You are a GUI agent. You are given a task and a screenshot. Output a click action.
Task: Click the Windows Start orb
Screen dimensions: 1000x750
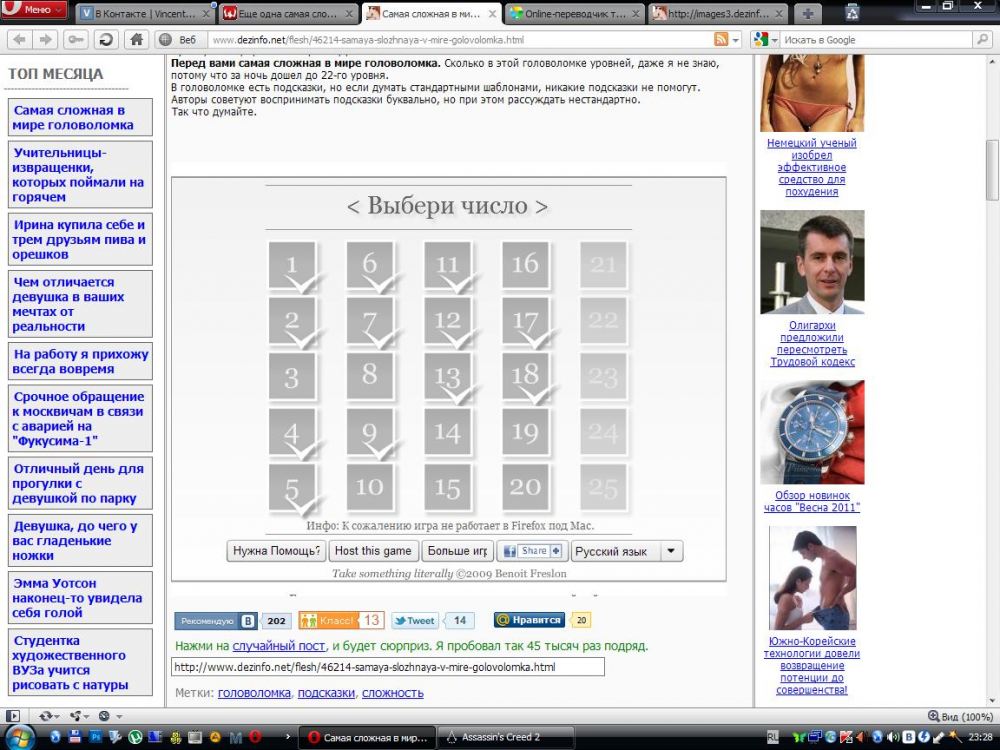tap(19, 737)
